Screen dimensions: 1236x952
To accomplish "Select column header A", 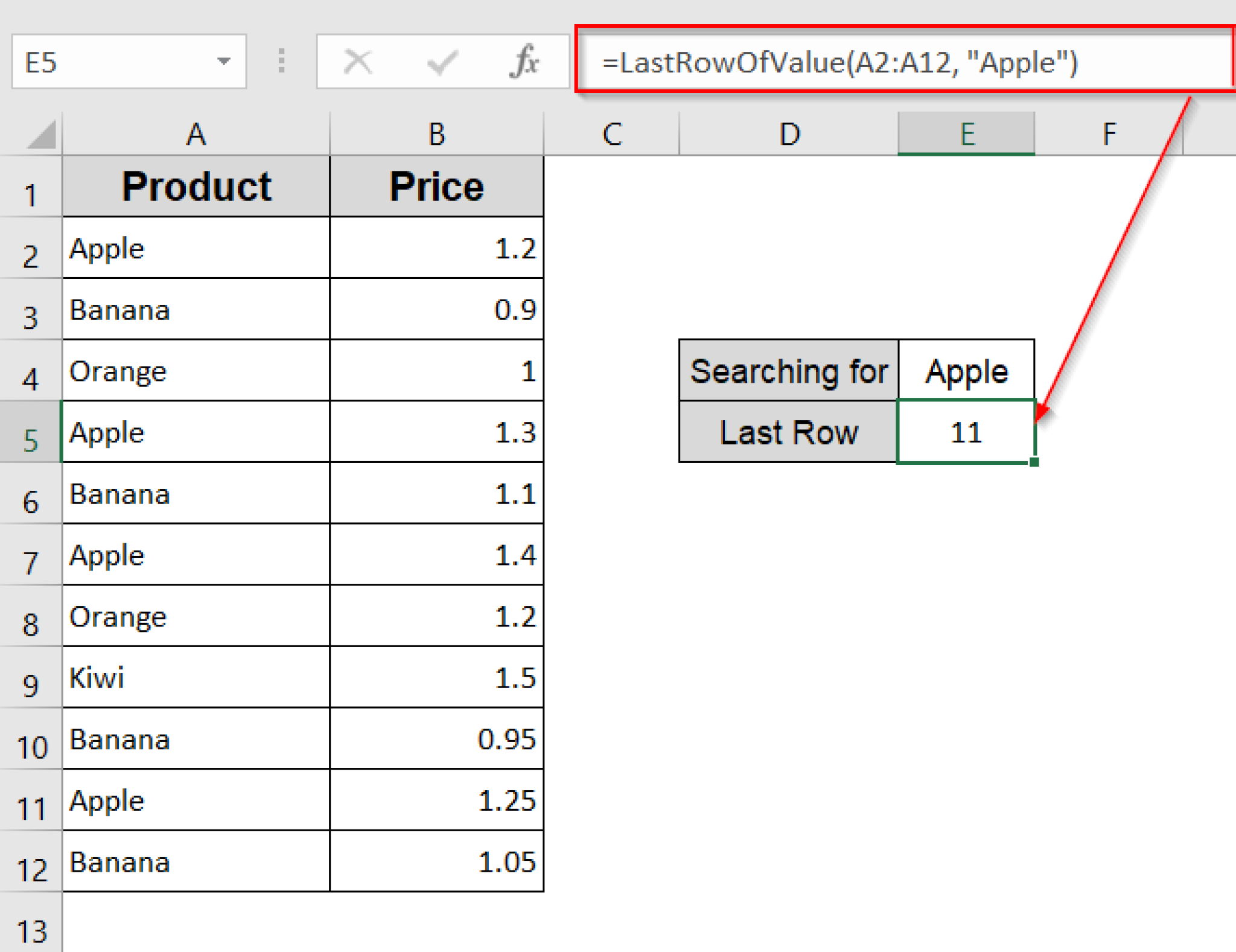I will coord(196,134).
